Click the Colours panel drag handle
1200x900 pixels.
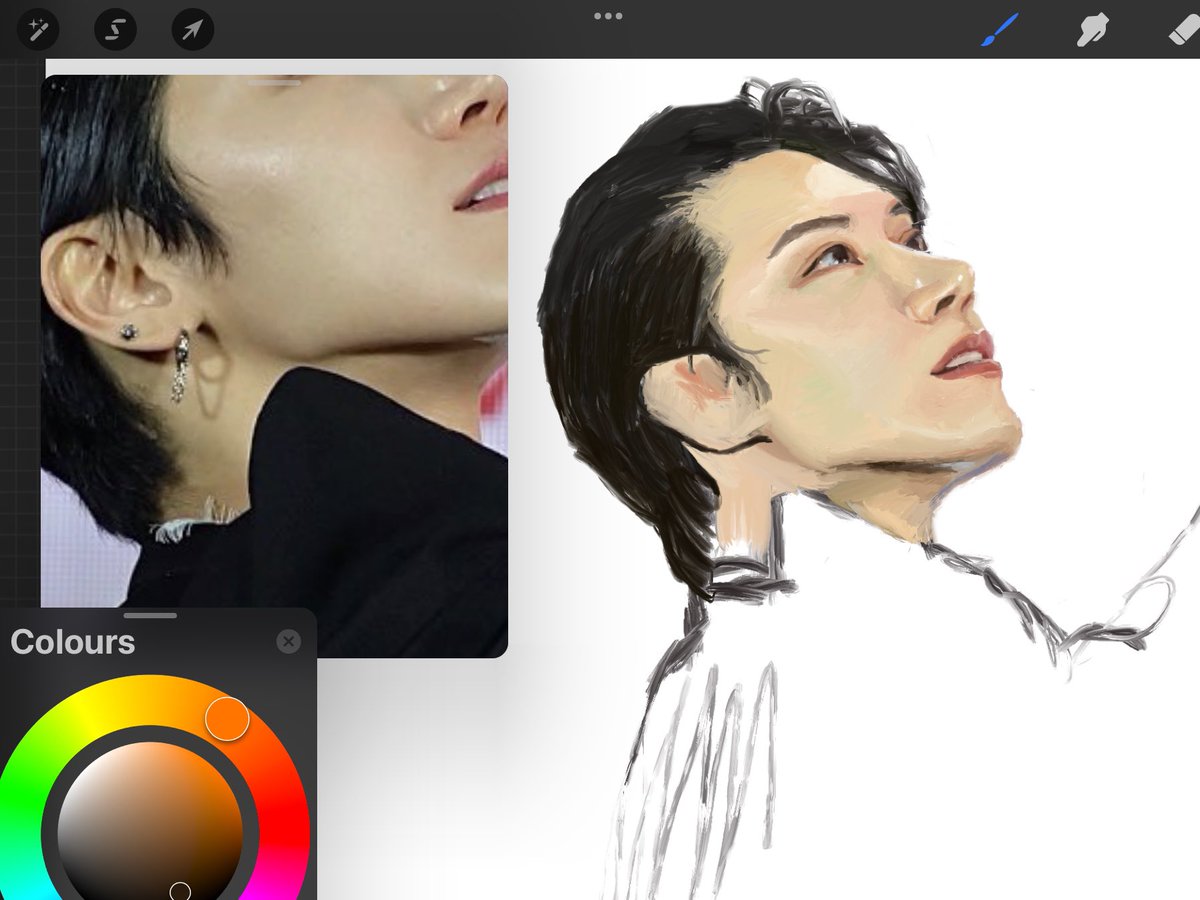[151, 615]
